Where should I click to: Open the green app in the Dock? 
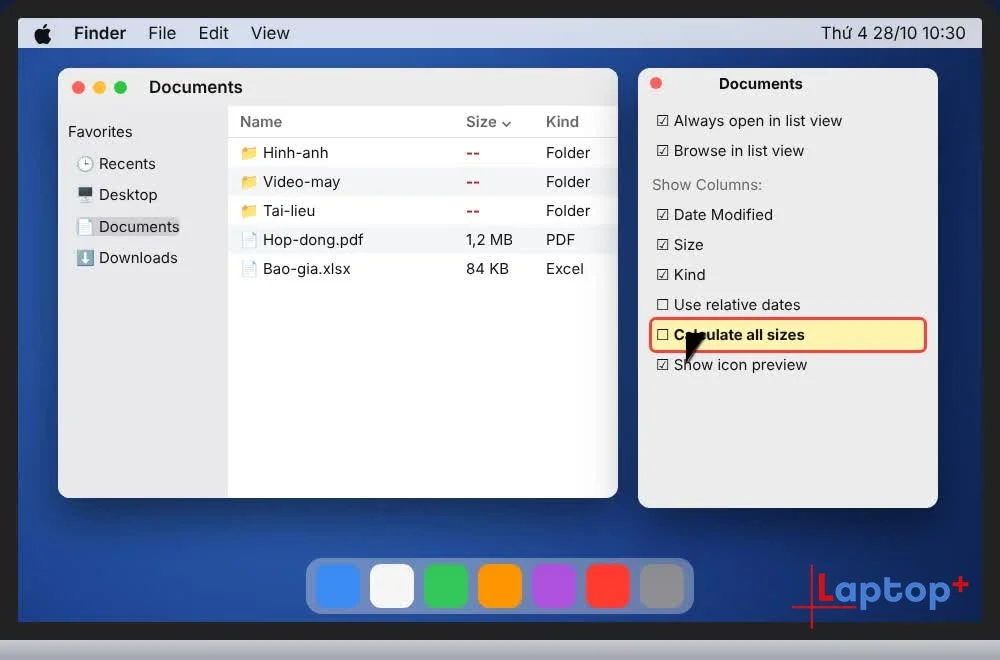[446, 585]
